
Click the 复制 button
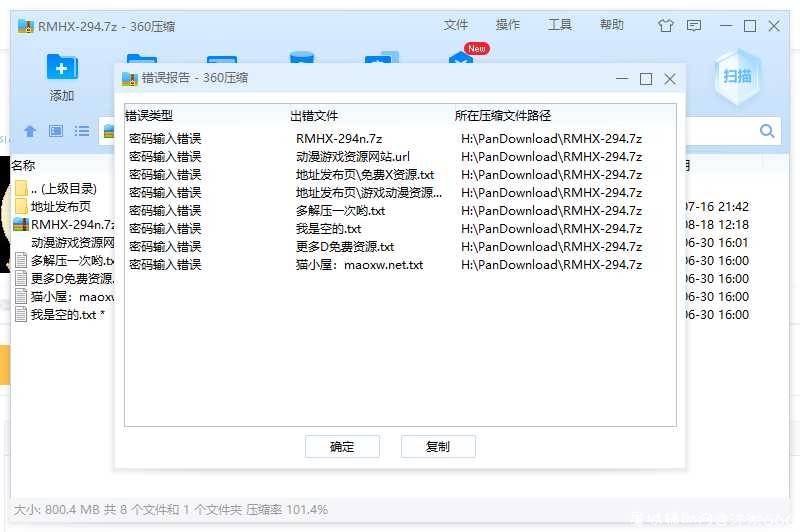[x=438, y=446]
